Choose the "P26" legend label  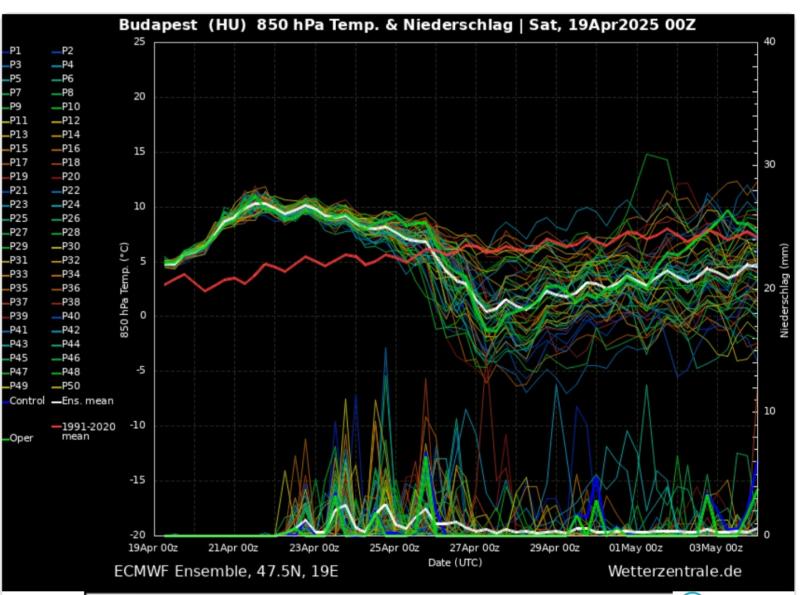[66, 218]
